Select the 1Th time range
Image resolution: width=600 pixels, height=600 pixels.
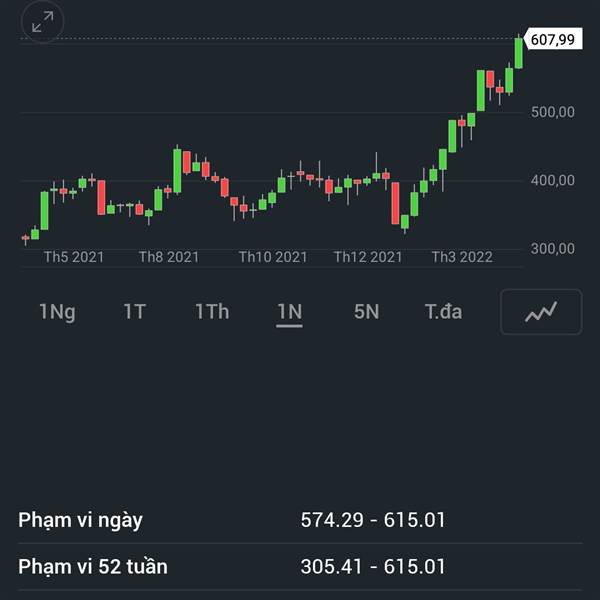212,312
